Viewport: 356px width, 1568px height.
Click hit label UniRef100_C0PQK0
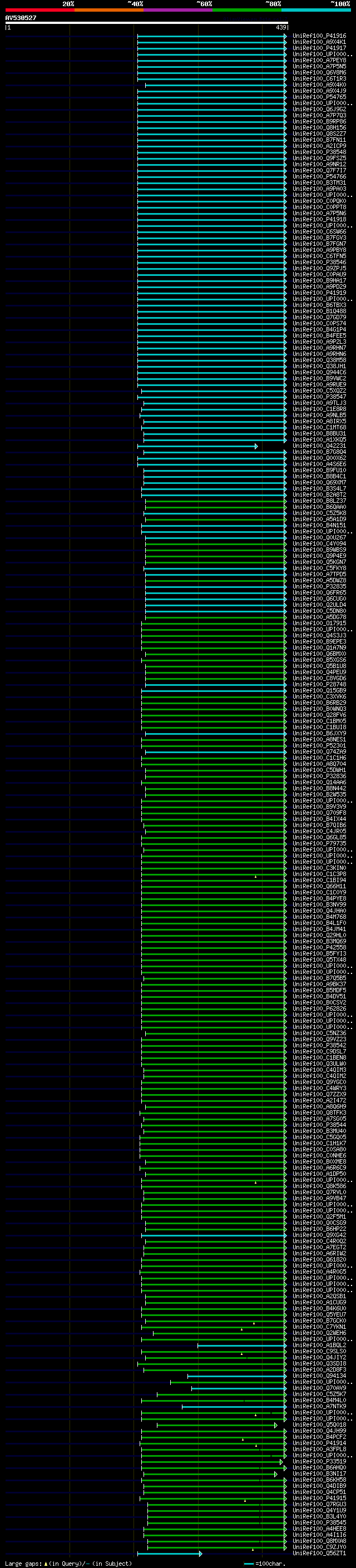(x=319, y=201)
